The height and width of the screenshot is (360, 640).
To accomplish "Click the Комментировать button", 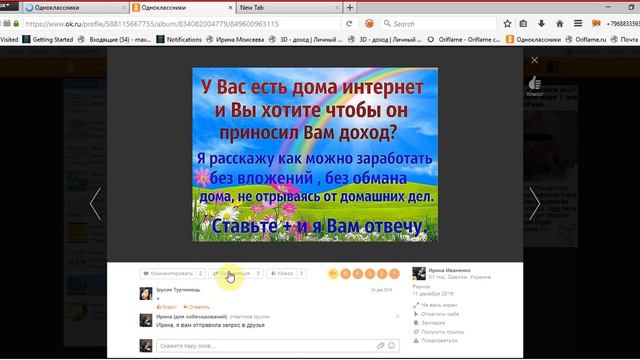I will tap(172, 273).
